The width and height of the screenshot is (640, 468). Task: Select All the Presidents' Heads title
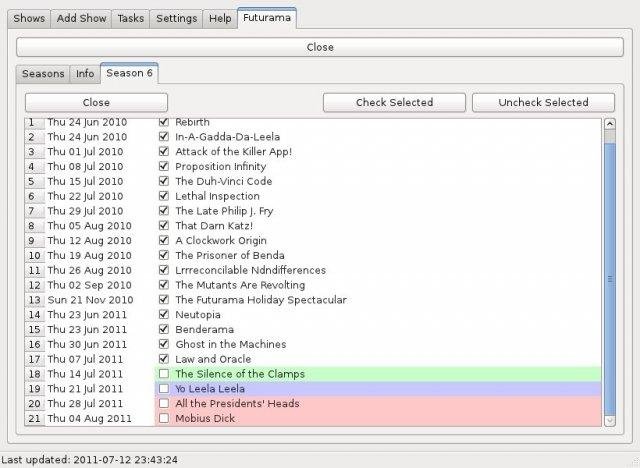click(237, 404)
